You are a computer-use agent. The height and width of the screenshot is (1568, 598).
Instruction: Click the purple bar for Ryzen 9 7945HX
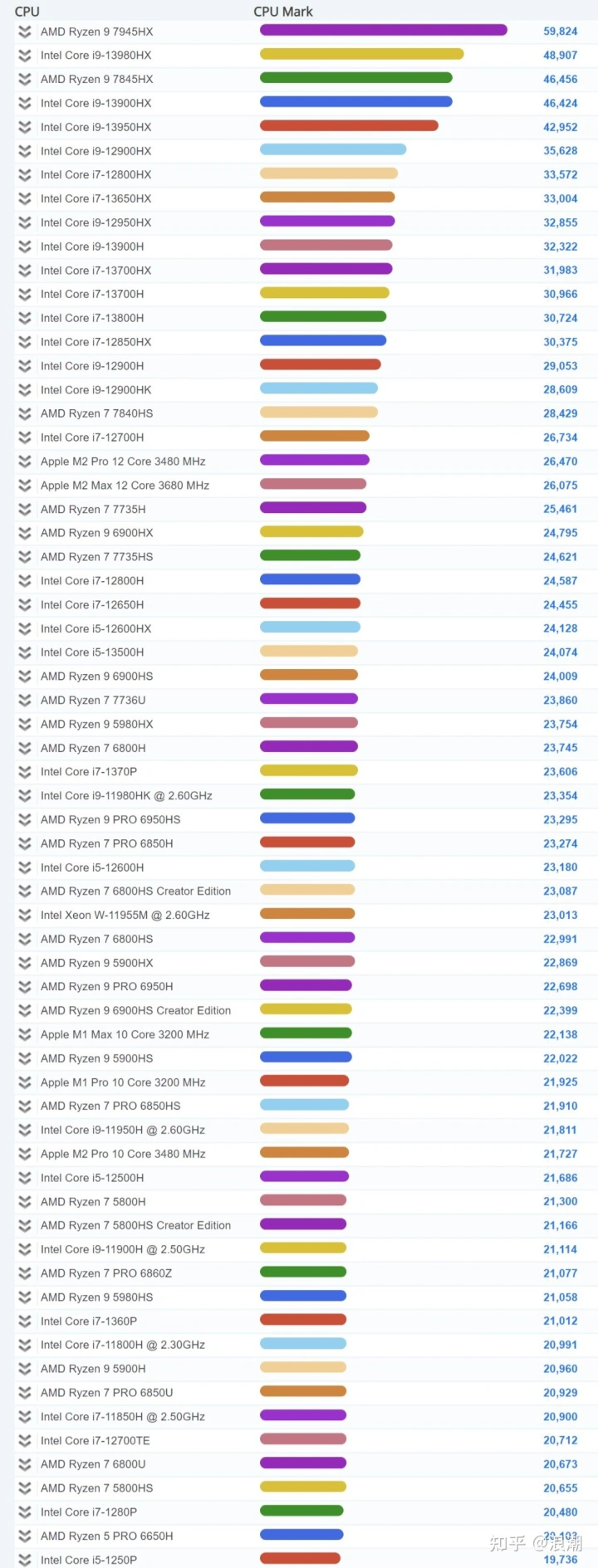[x=384, y=30]
